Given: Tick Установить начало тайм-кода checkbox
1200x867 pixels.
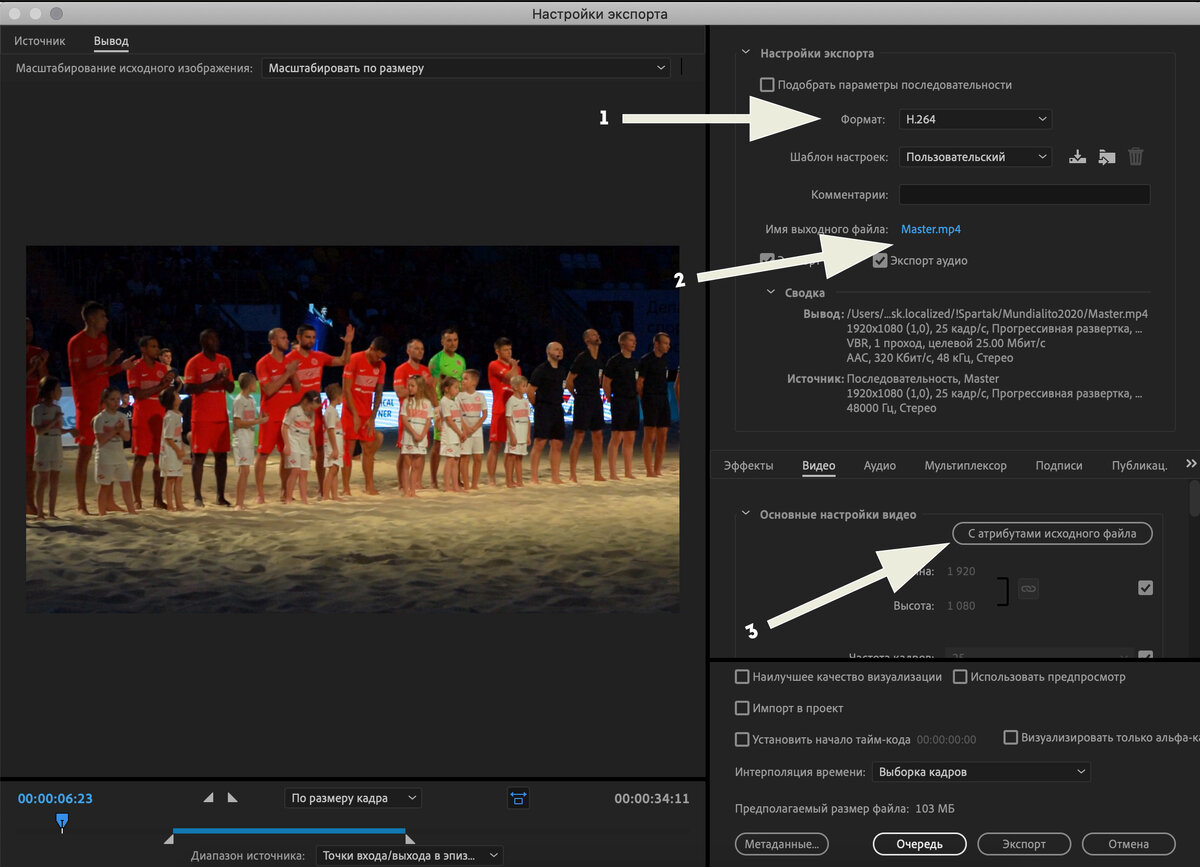Looking at the screenshot, I should tap(742, 740).
